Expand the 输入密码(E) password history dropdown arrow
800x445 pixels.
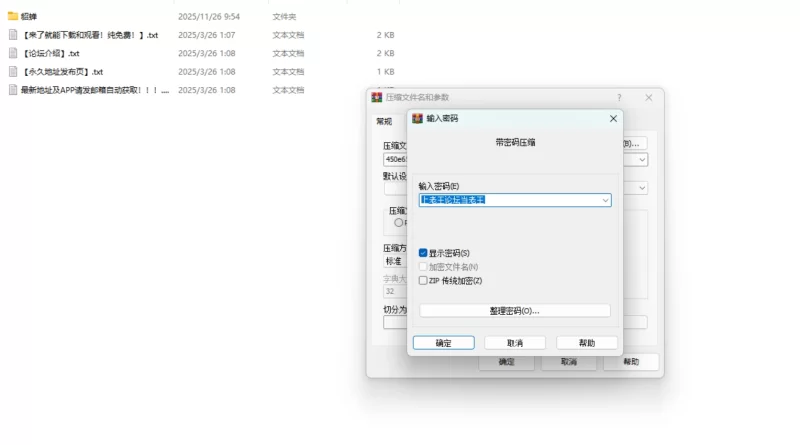click(x=605, y=200)
